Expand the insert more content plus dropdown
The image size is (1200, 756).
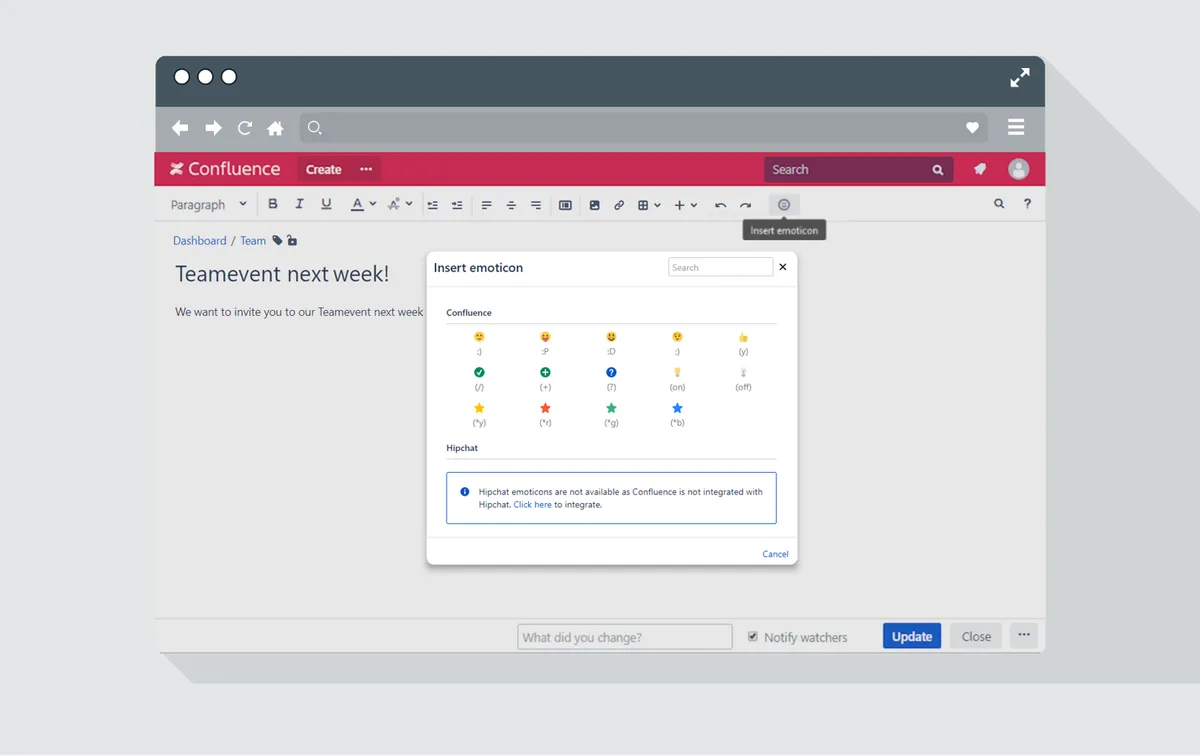pos(686,205)
